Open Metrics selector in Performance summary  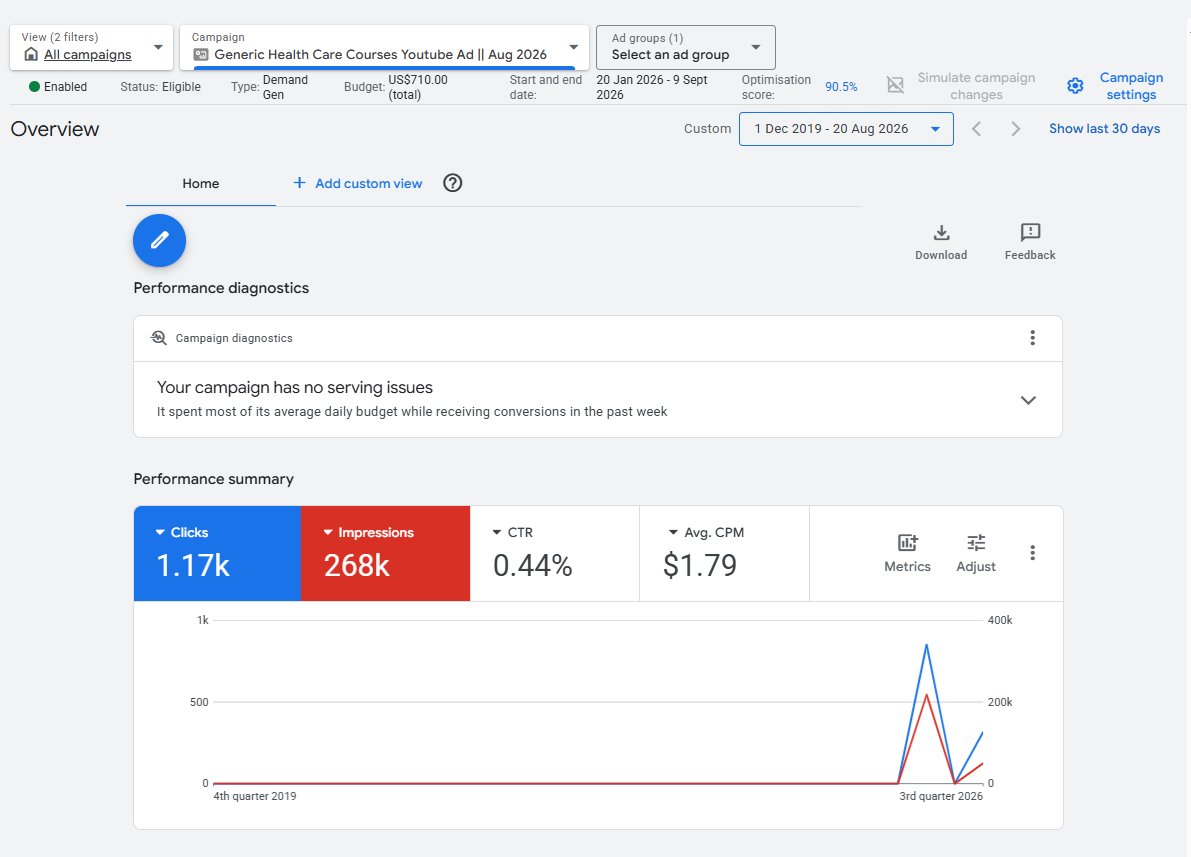(907, 553)
